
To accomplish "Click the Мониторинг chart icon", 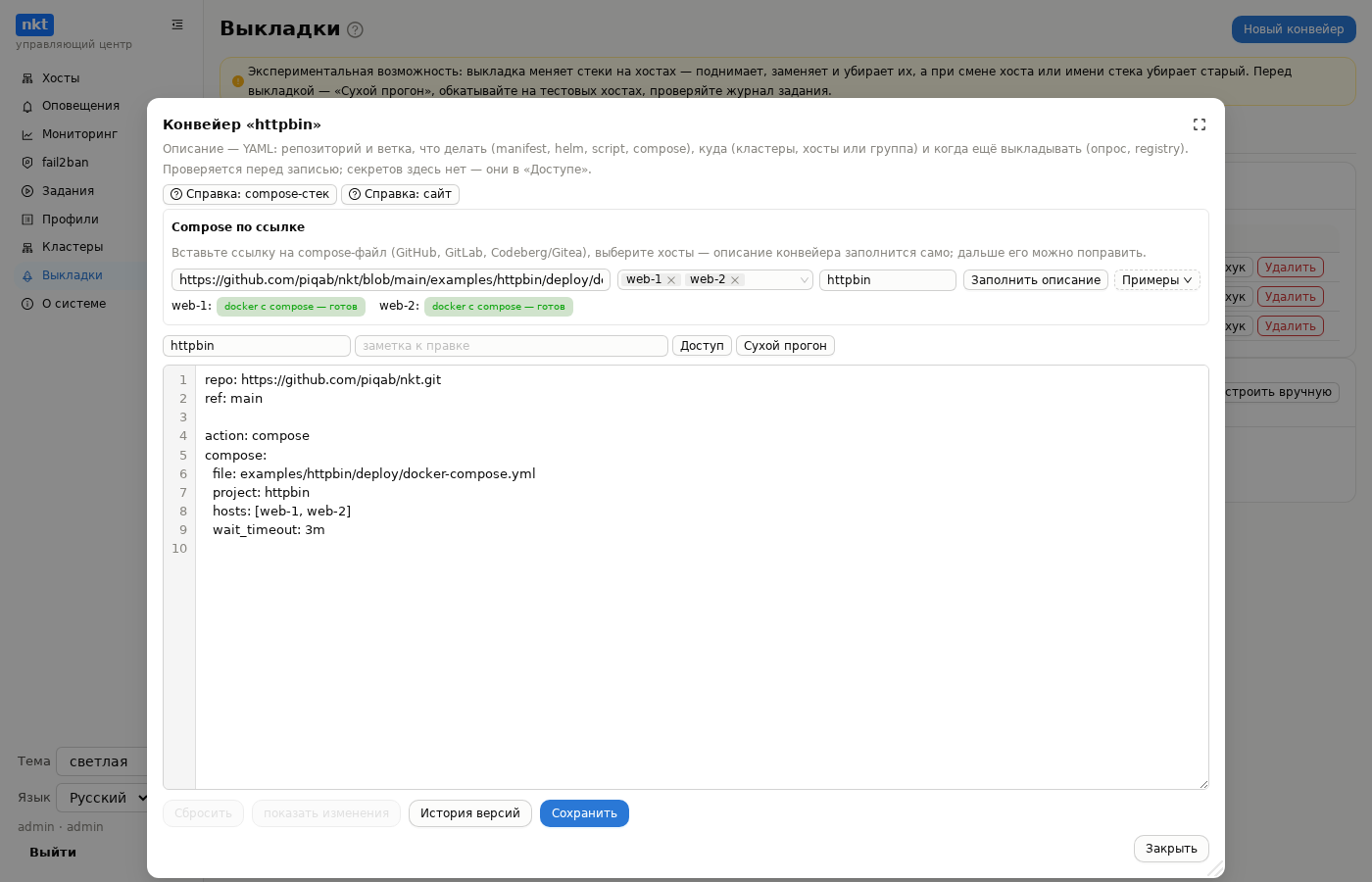I will click(27, 134).
